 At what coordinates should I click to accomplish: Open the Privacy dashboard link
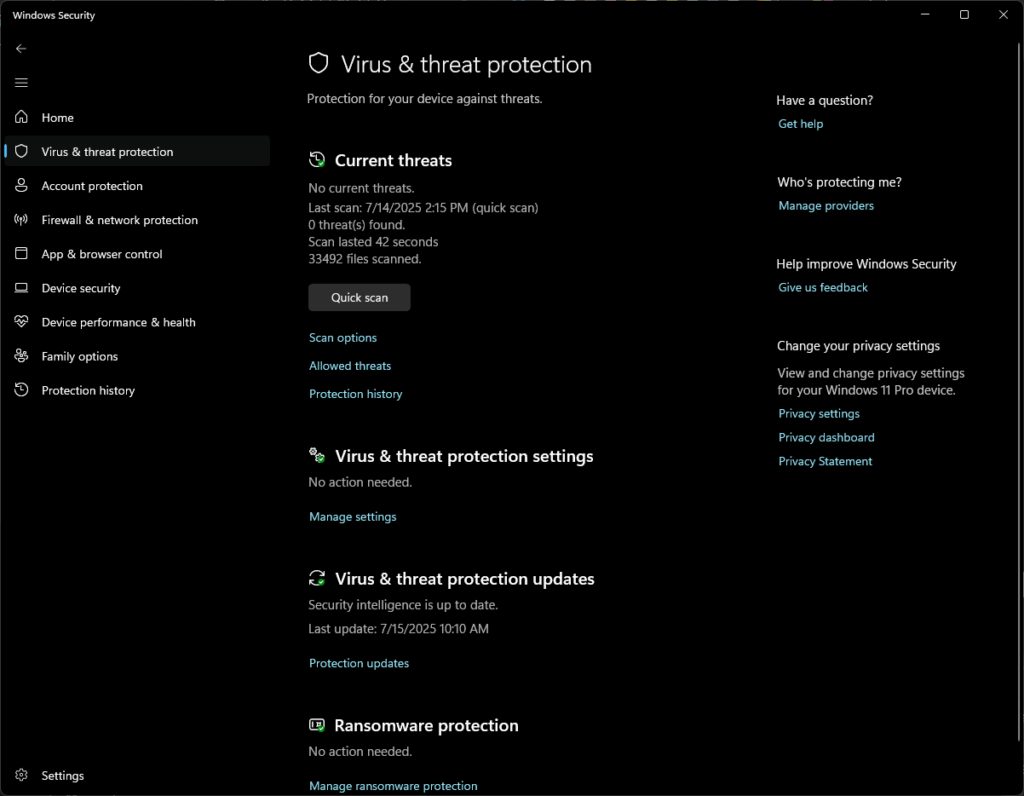826,437
